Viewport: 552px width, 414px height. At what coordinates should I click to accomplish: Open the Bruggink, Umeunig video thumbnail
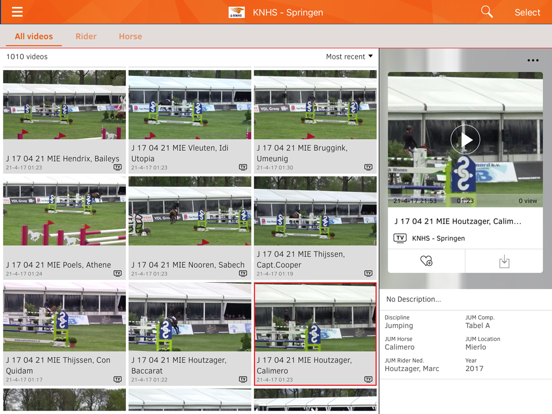pos(315,105)
